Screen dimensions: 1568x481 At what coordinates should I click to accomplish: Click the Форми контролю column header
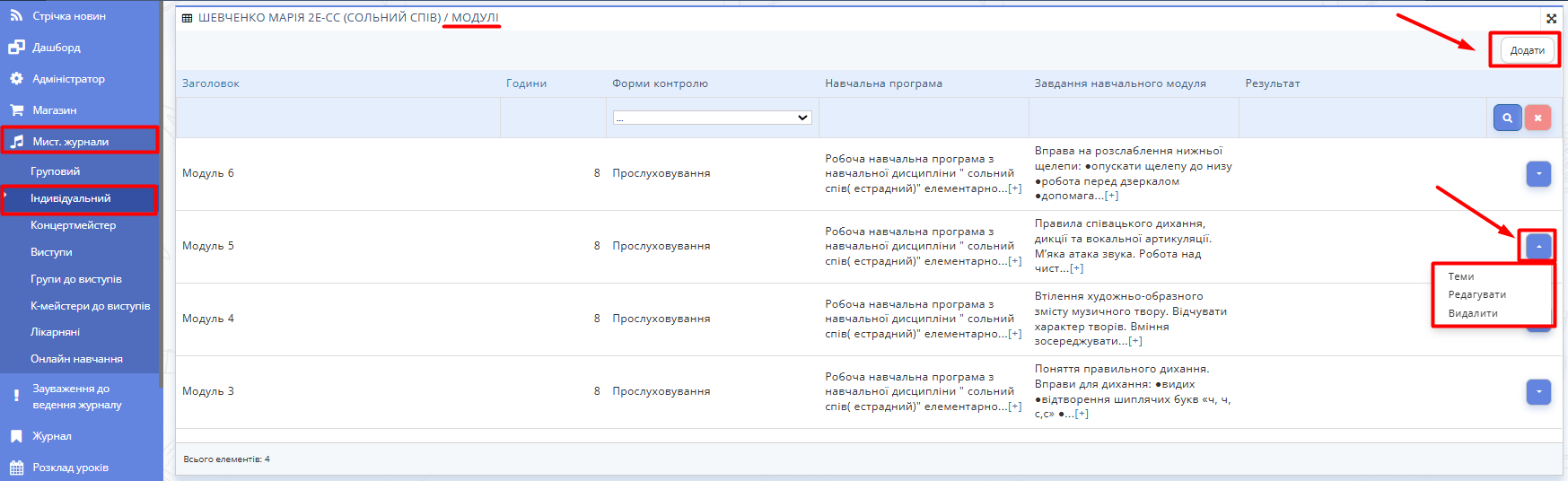[661, 83]
